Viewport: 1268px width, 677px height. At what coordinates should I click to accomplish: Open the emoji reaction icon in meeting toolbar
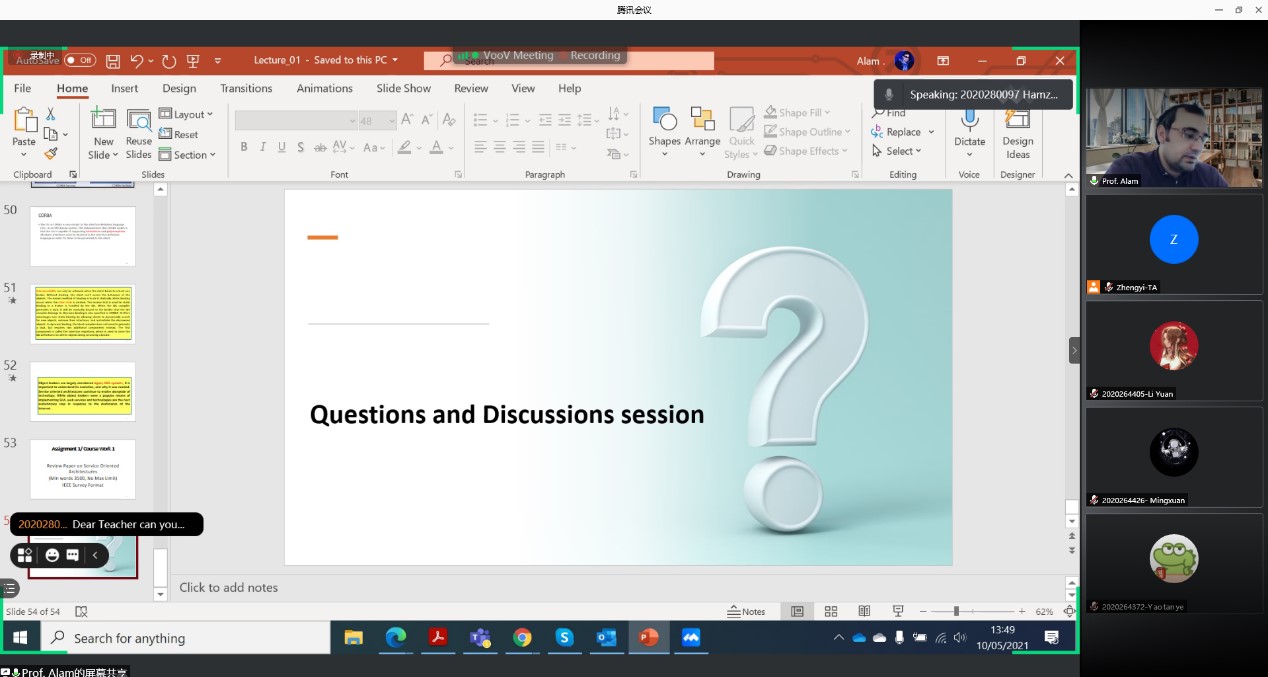(52, 555)
